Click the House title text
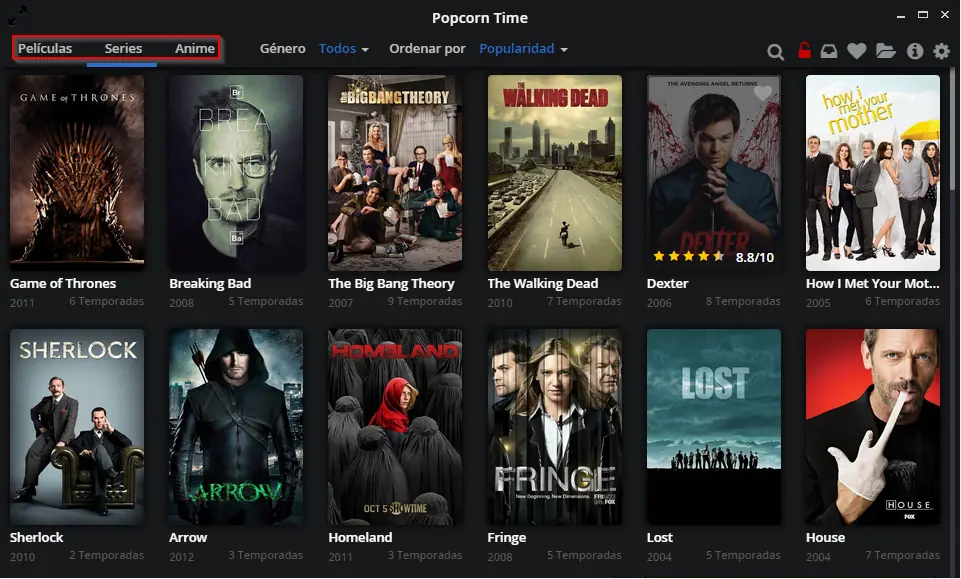 826,537
